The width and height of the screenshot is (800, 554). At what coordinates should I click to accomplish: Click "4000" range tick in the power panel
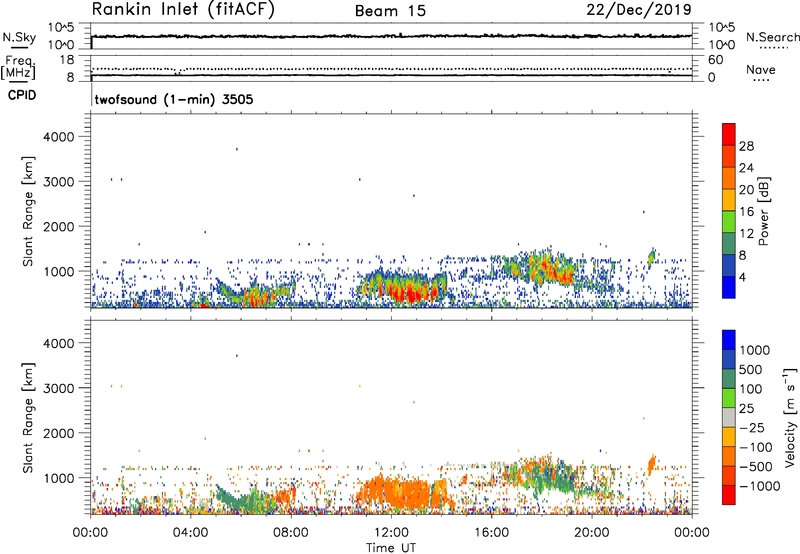[x=59, y=137]
